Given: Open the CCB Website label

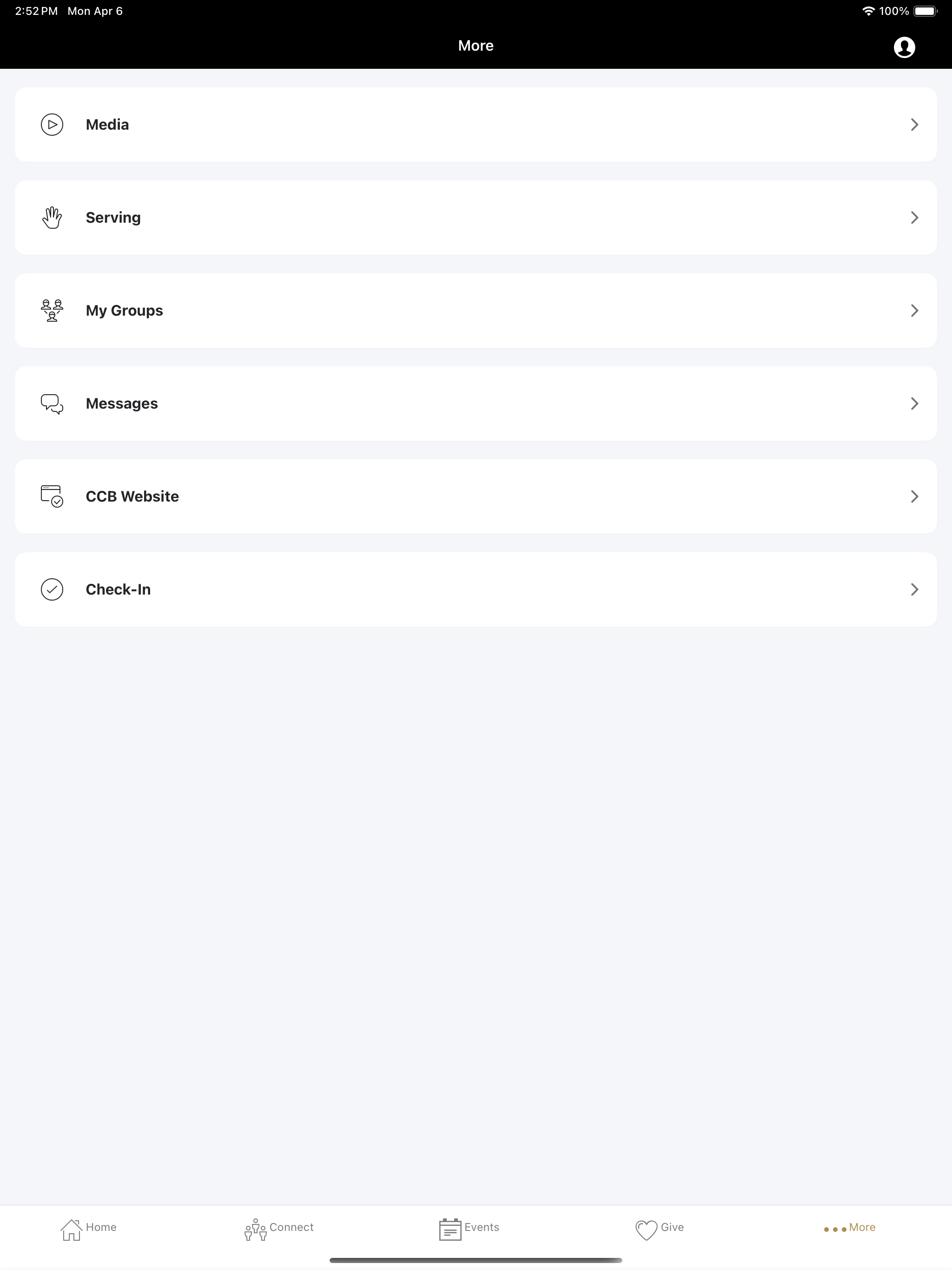Looking at the screenshot, I should [x=132, y=496].
